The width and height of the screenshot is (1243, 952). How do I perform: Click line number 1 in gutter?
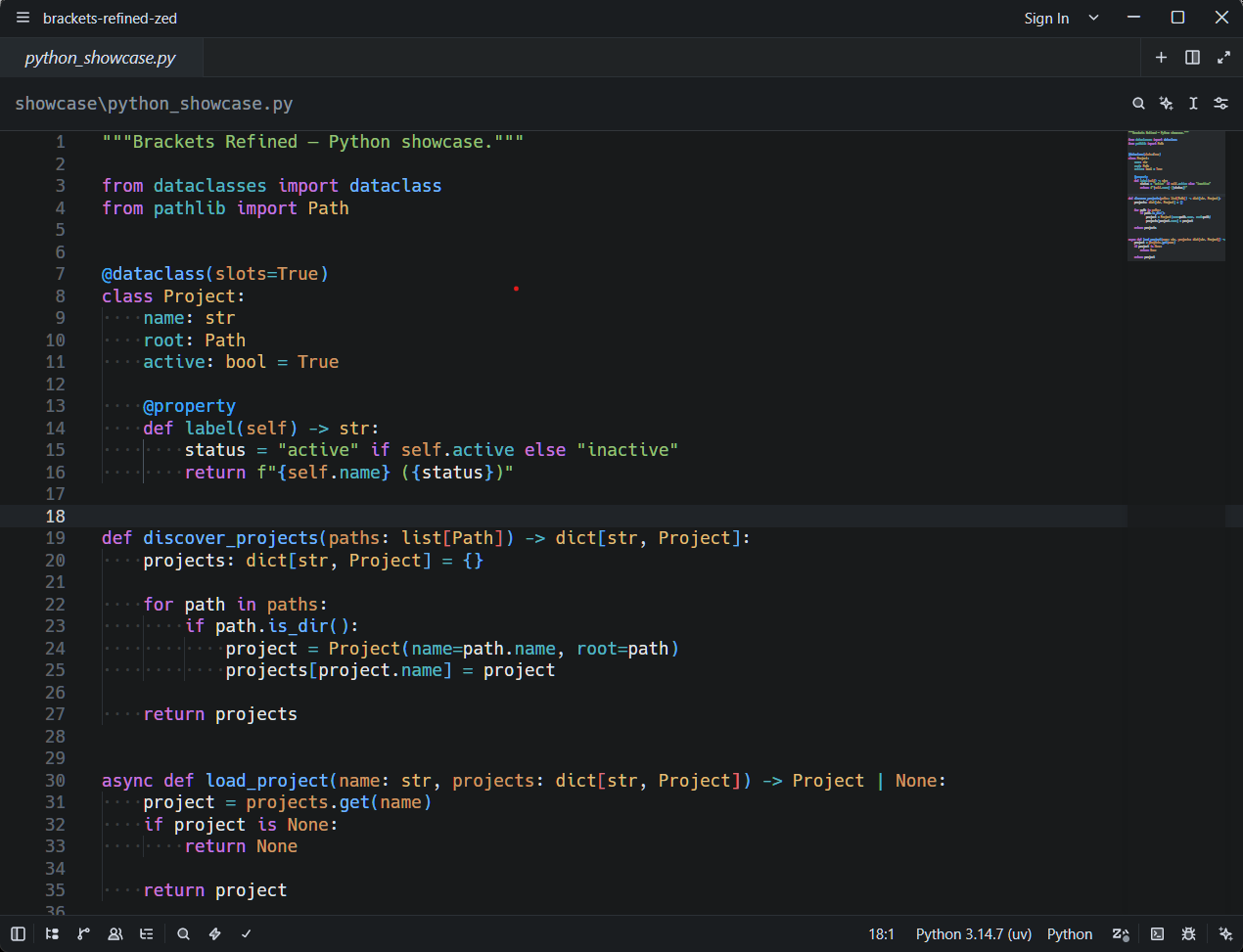(x=60, y=142)
